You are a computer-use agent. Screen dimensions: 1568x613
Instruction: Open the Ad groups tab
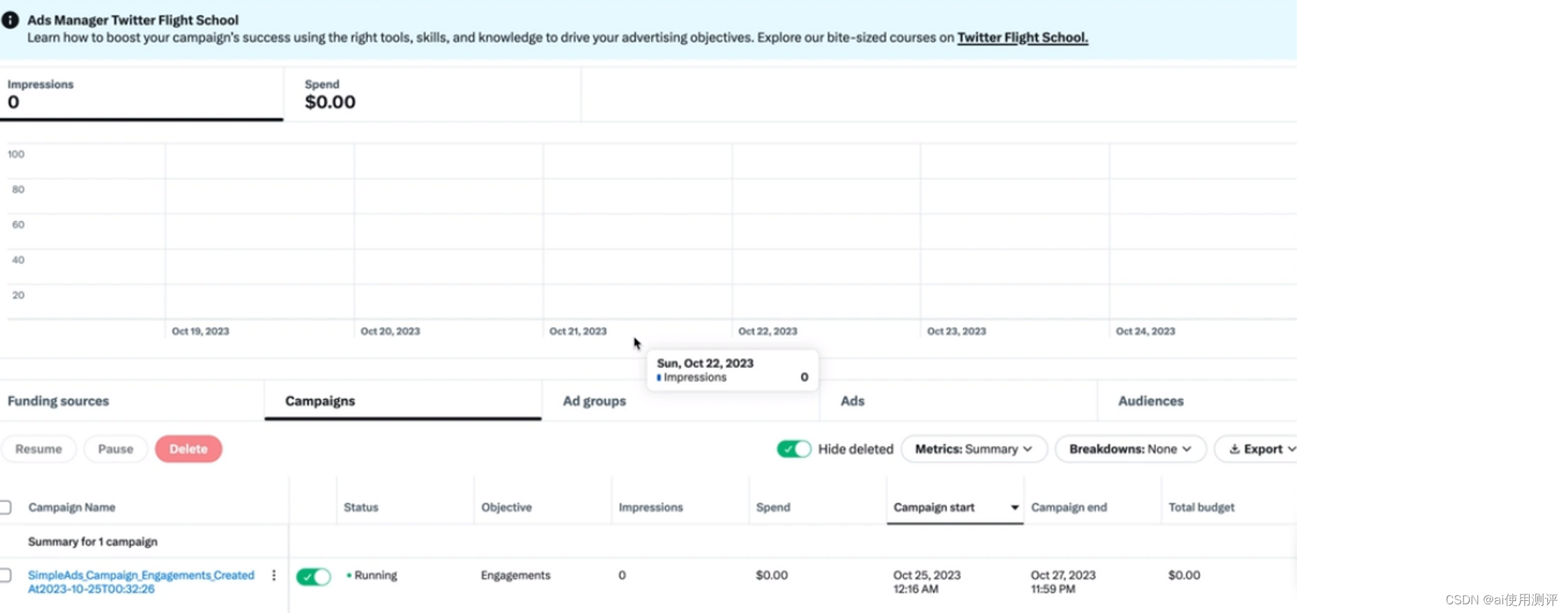681,401
